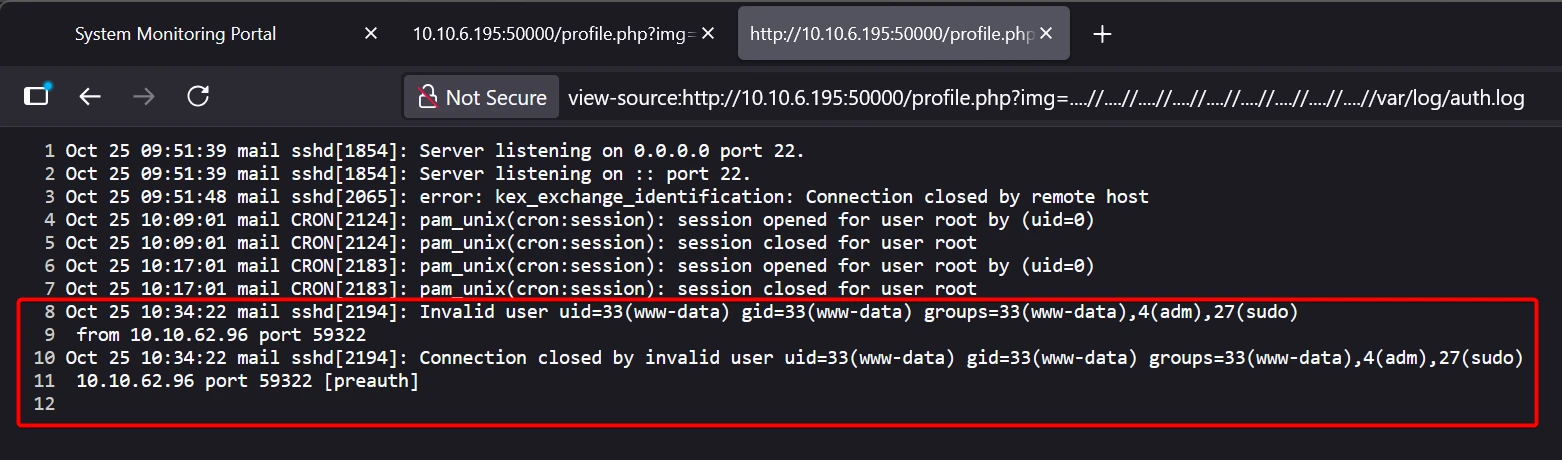Viewport: 1562px width, 460px height.
Task: Close the middle profile.php?img= tab
Action: point(708,34)
